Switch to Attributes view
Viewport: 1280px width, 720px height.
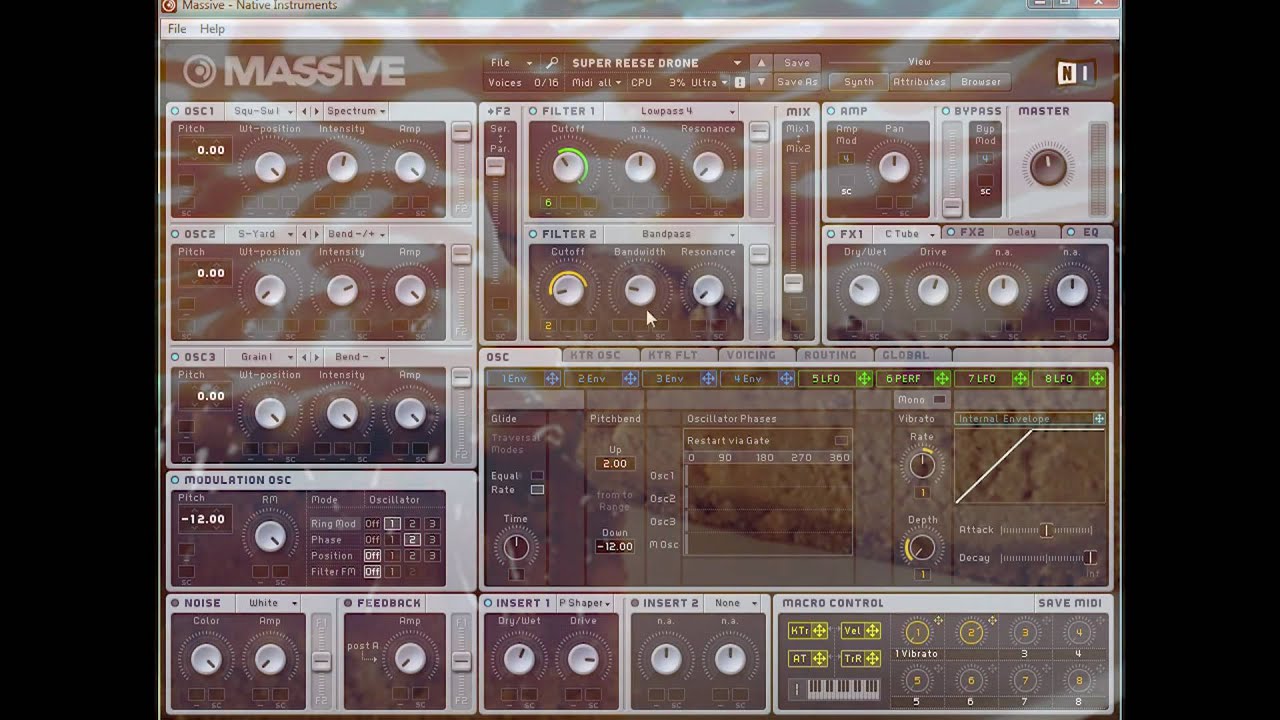coord(919,82)
